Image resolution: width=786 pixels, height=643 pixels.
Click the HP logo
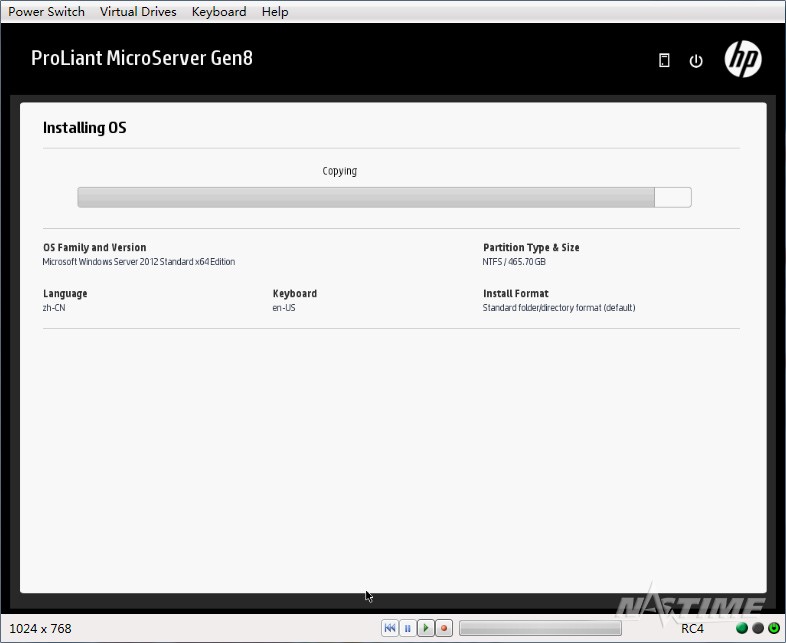pos(743,59)
